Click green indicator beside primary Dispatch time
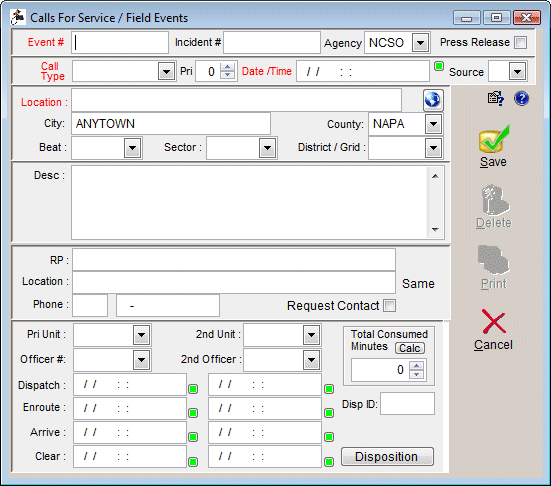Image resolution: width=551 pixels, height=486 pixels. click(x=193, y=389)
